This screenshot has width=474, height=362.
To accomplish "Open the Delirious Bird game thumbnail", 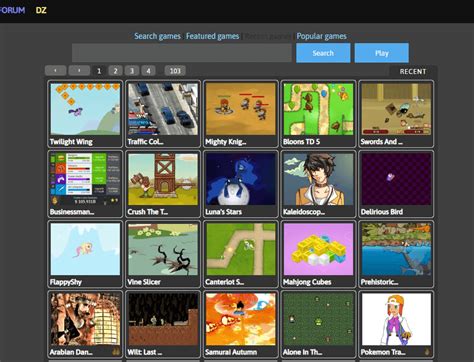I will pos(396,179).
